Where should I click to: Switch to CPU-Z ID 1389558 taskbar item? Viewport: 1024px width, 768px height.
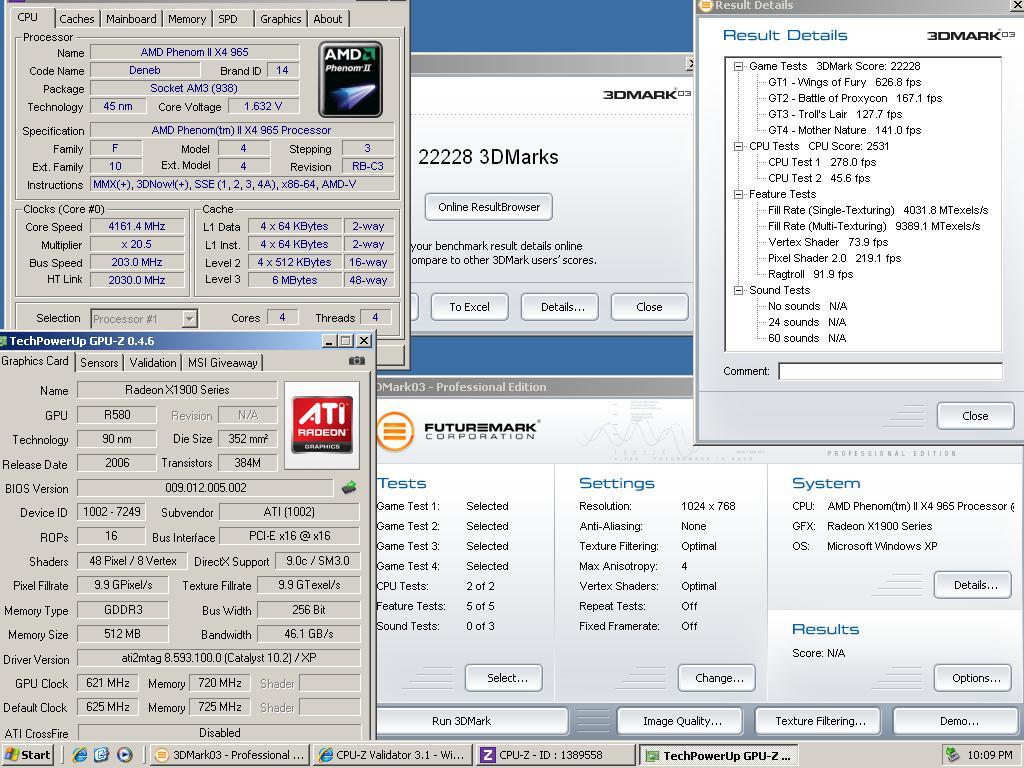tap(556, 755)
